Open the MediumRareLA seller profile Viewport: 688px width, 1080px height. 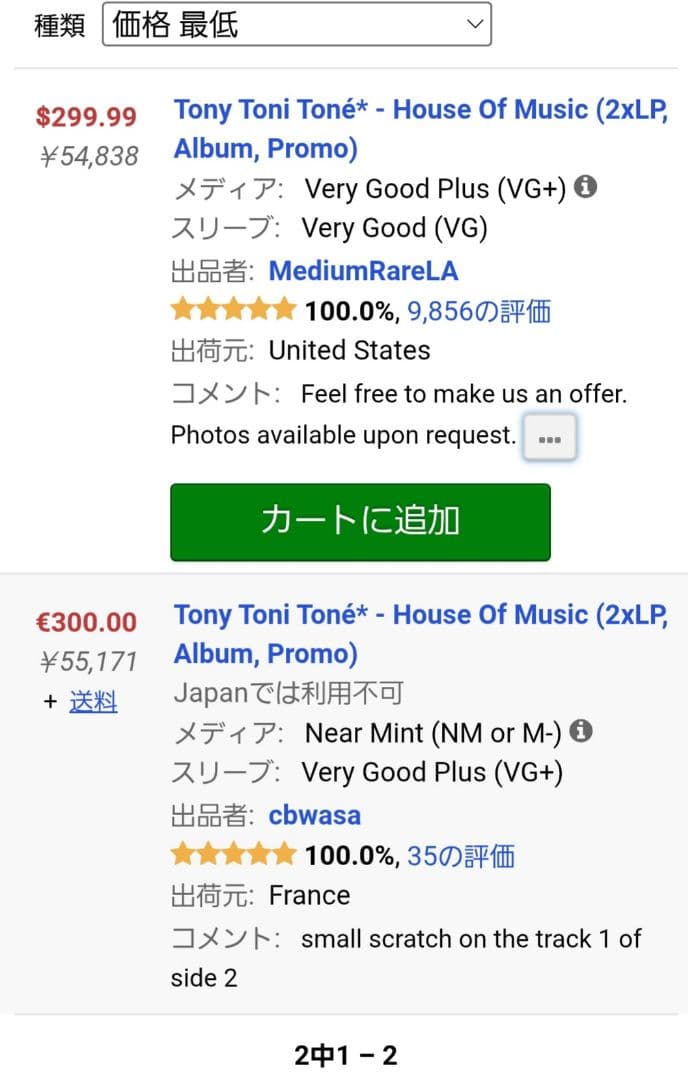tap(364, 270)
